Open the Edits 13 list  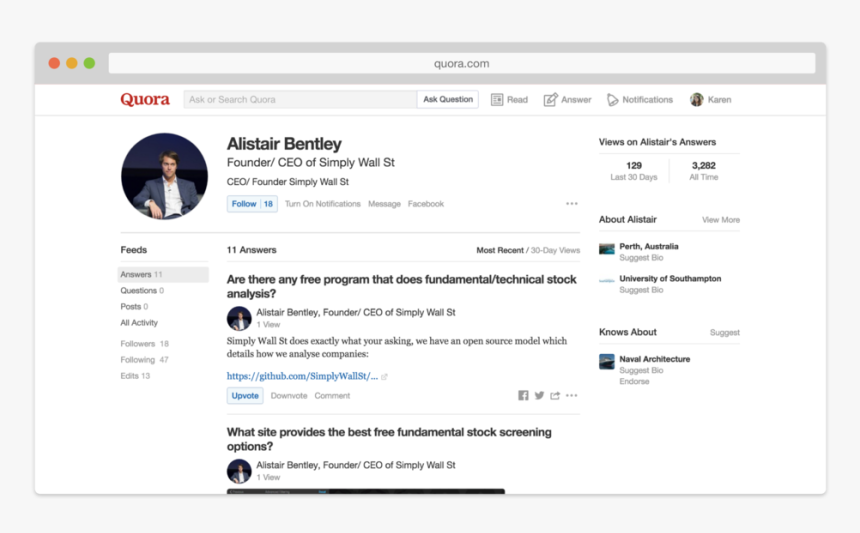135,376
